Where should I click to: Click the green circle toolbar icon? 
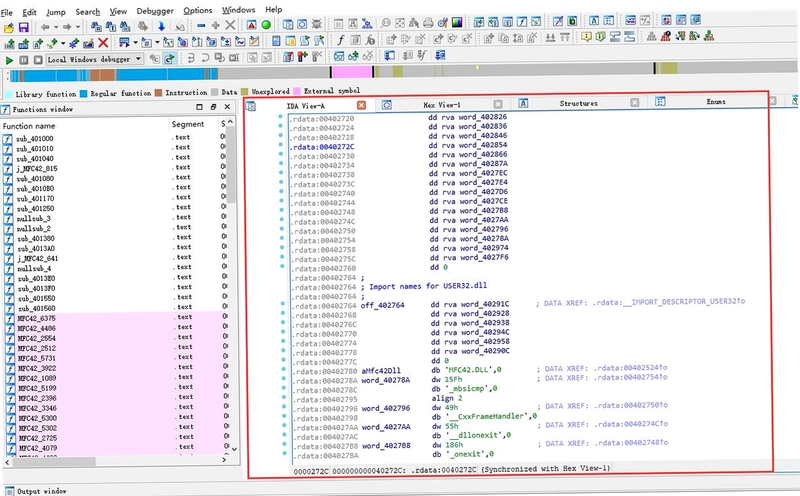(x=266, y=24)
